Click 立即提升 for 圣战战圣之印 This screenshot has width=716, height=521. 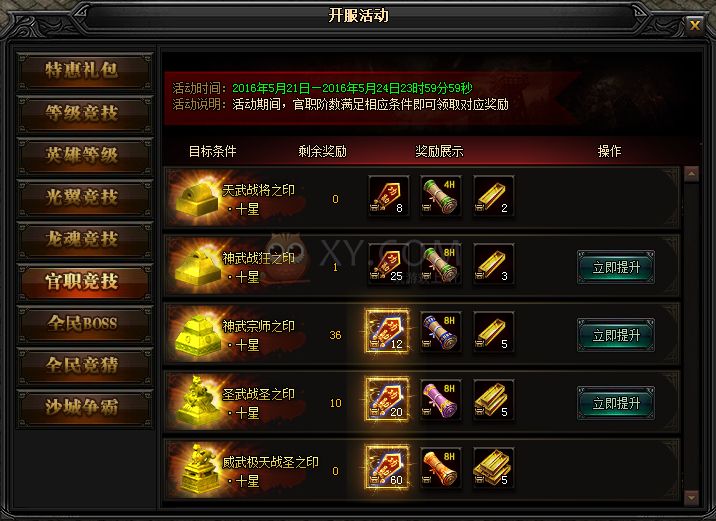click(616, 403)
